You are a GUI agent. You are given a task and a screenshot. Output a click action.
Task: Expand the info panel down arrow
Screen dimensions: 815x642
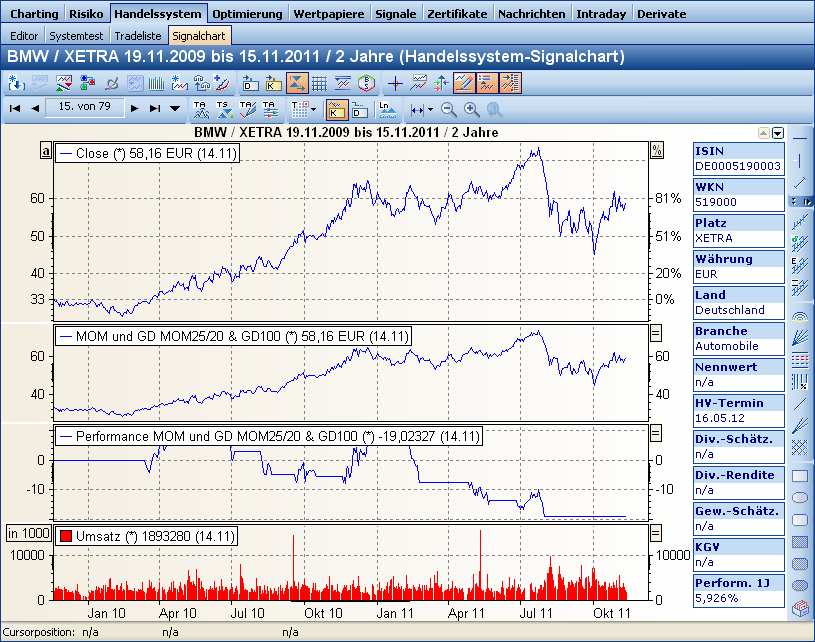tap(777, 133)
